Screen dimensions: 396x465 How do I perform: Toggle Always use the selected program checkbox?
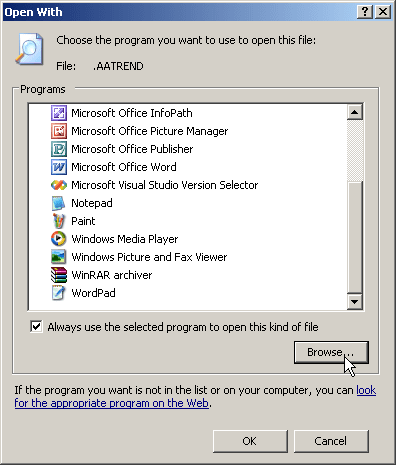pos(36,327)
